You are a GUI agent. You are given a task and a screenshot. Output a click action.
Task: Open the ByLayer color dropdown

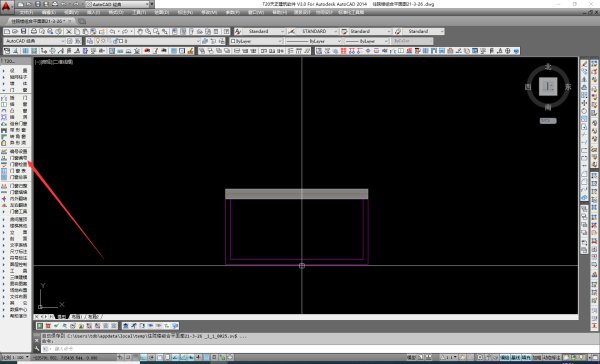[x=256, y=41]
